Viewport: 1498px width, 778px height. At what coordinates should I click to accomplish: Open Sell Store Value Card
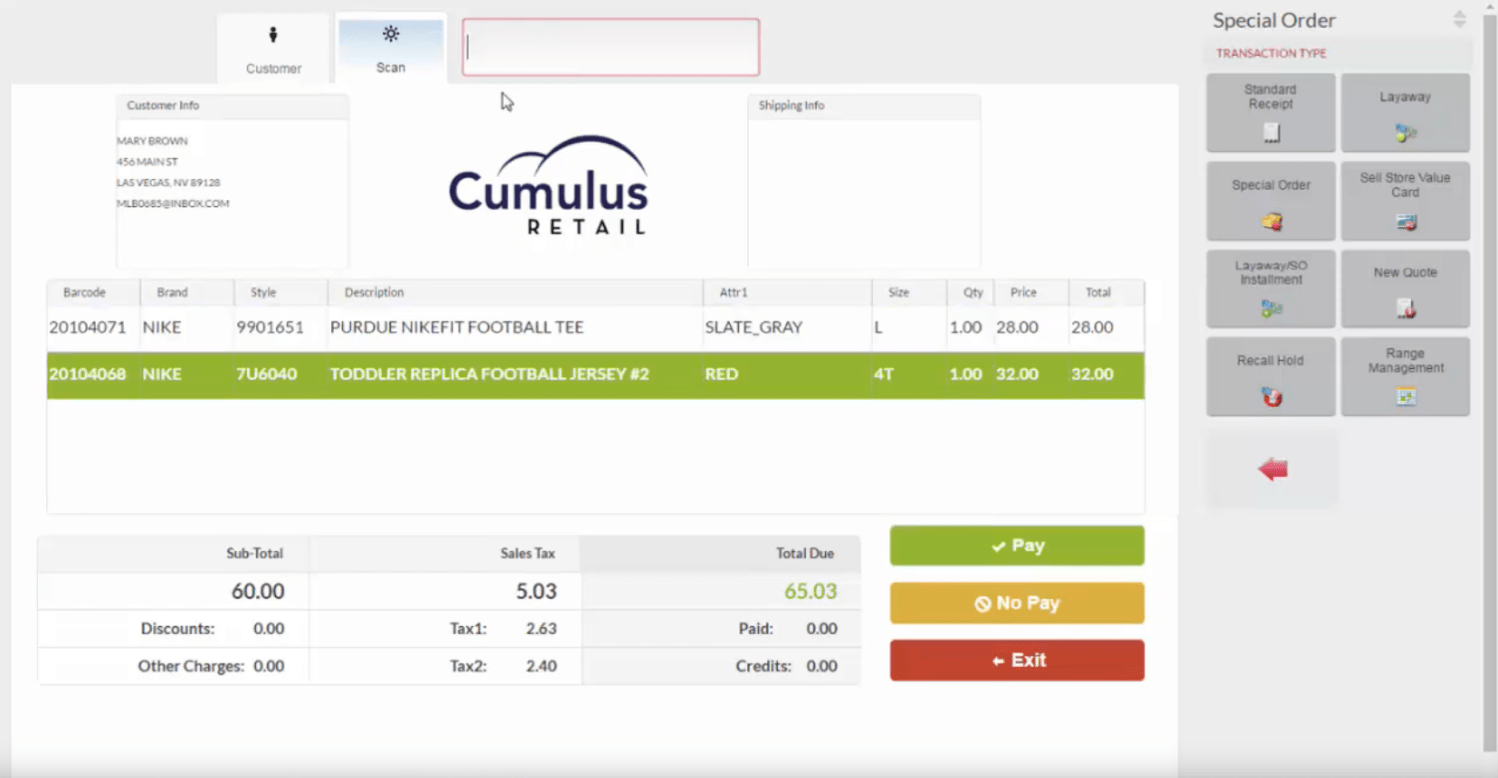pyautogui.click(x=1405, y=201)
